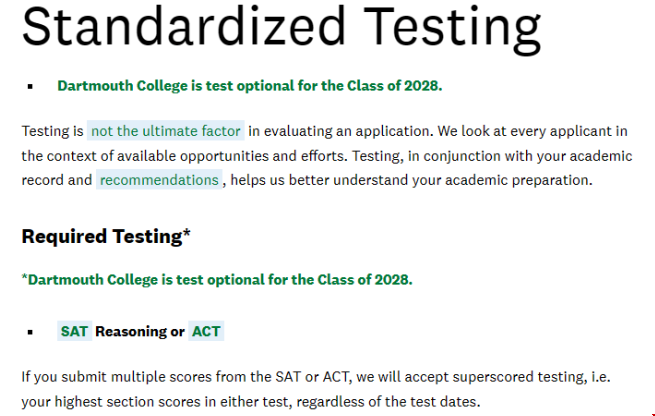Follow the "recommendations" link
Screen dimensions: 655x416
click(159, 180)
